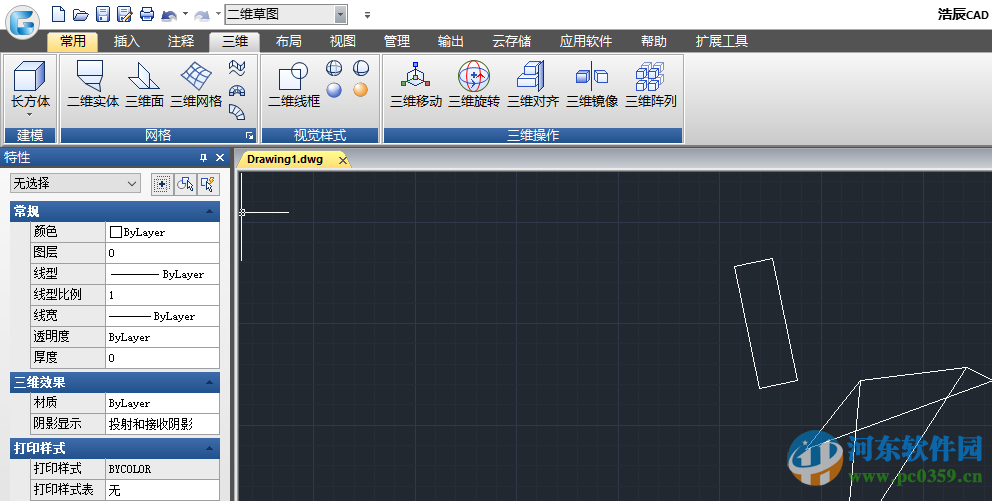
Task: Switch to the 布局 ribbon tab
Action: pos(288,42)
